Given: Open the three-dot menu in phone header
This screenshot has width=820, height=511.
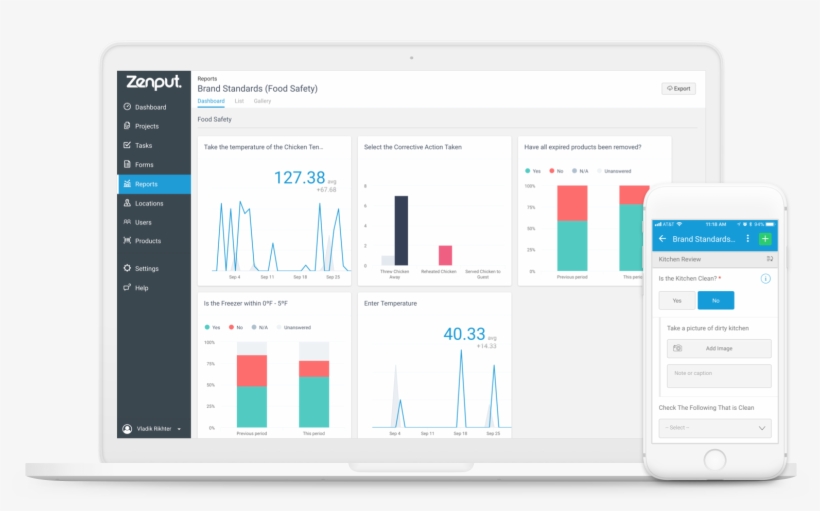Looking at the screenshot, I should tap(748, 239).
